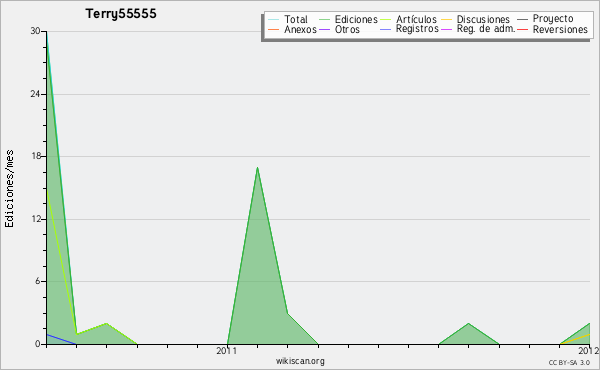Click the 2012 x-axis label

(x=589, y=350)
